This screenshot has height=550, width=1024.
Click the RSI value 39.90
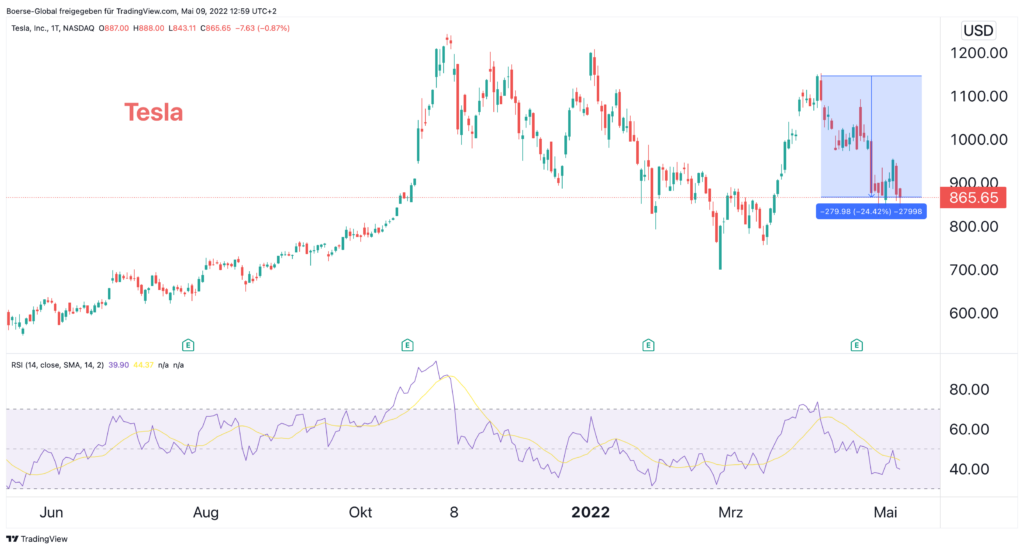point(118,365)
